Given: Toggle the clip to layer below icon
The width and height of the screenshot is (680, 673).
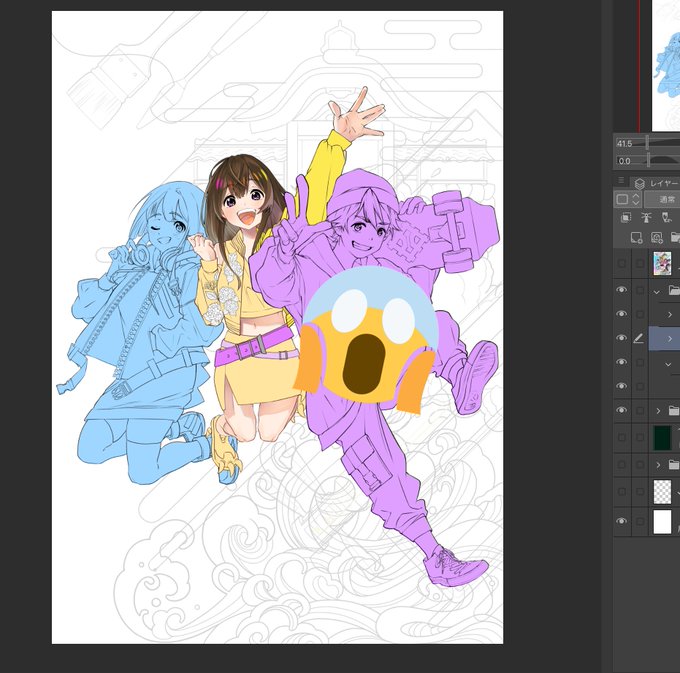Looking at the screenshot, I should (625, 217).
